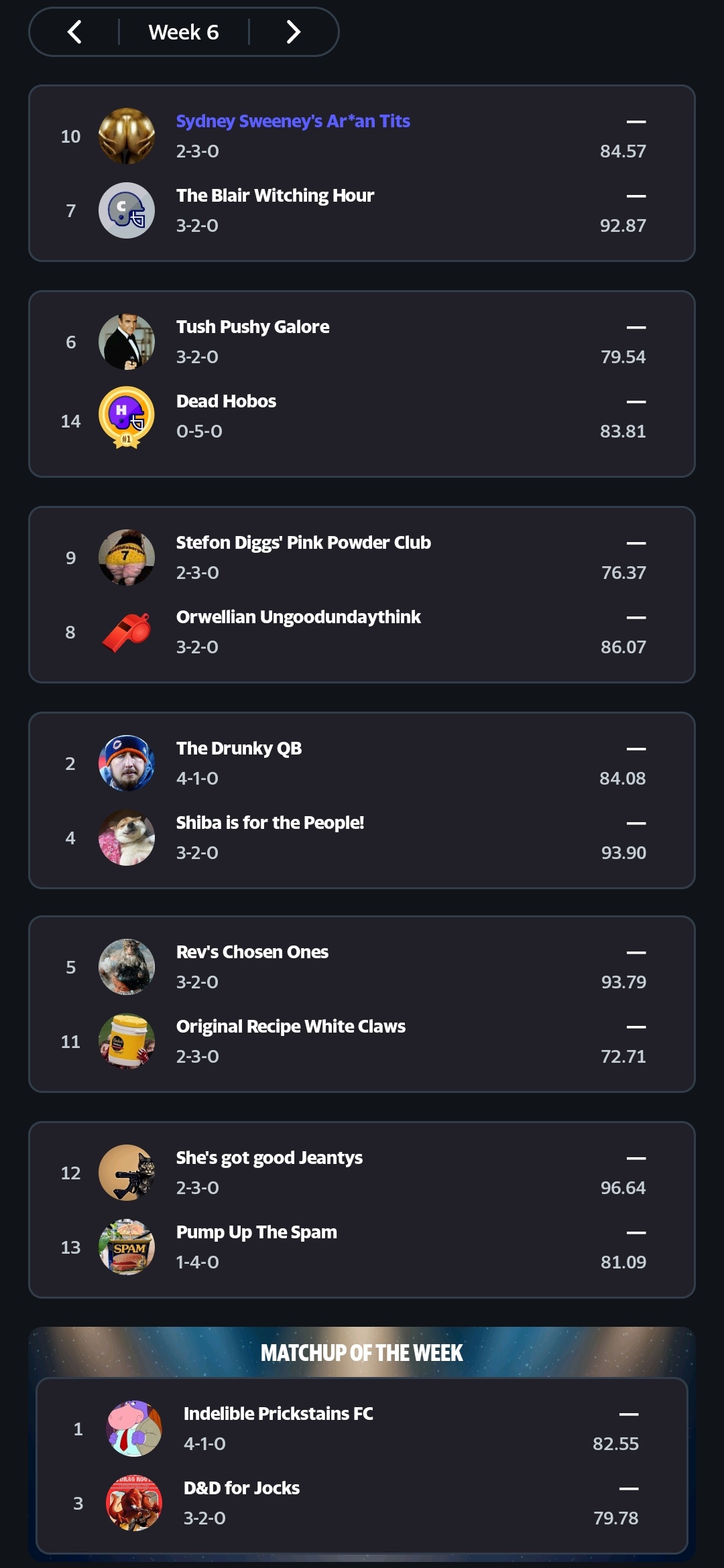Open the Week 6 selector
724x1568 pixels.
tap(184, 32)
